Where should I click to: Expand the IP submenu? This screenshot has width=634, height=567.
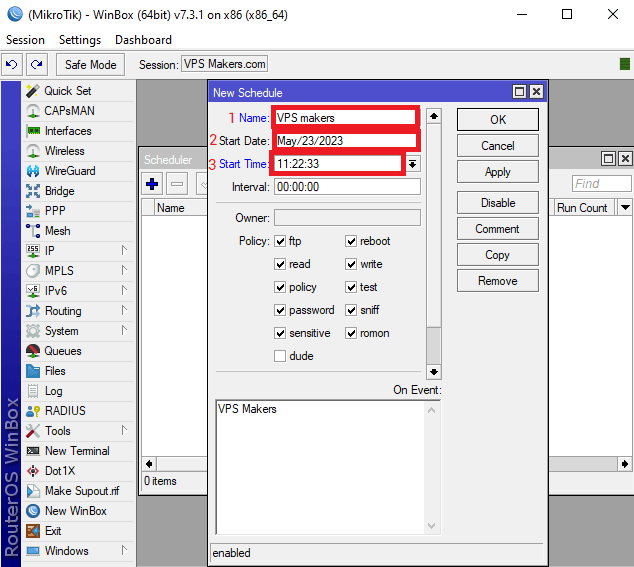point(125,251)
